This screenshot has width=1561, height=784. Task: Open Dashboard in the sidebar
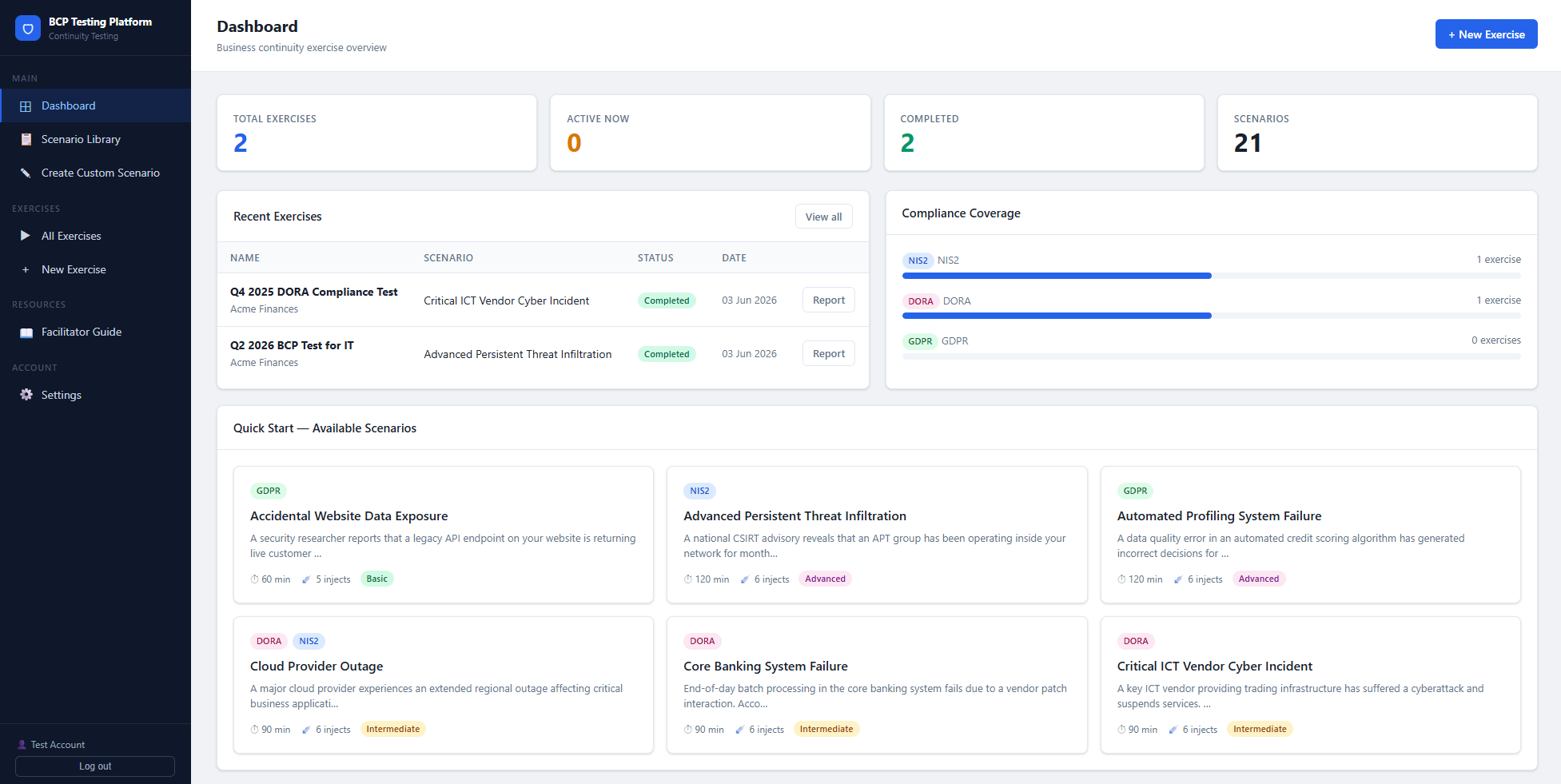[x=96, y=105]
